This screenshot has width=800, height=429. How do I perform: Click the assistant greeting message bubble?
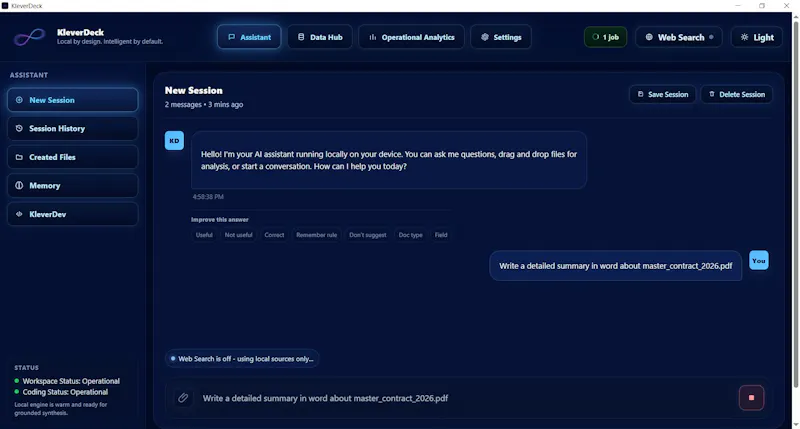tap(389, 160)
